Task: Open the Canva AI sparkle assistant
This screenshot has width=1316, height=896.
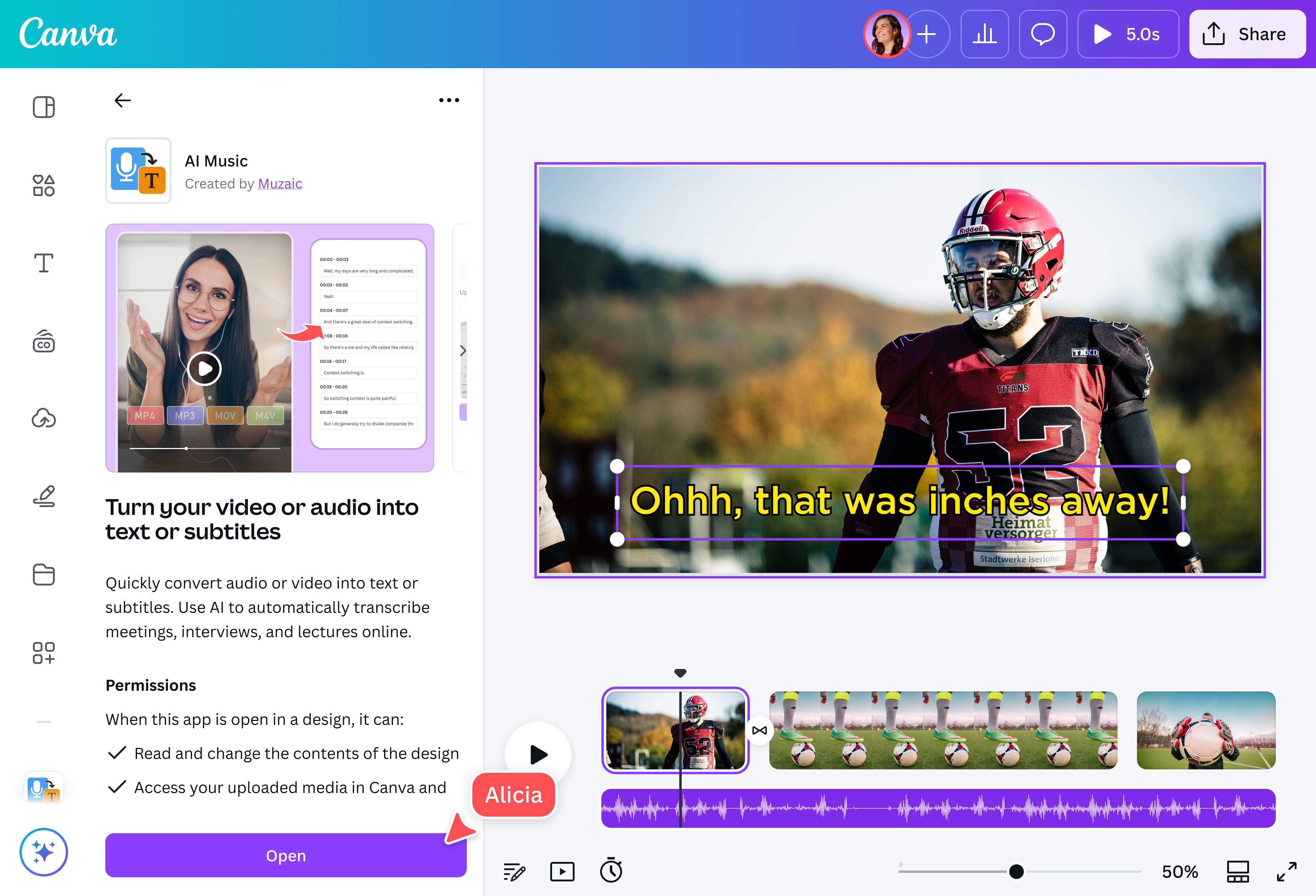Action: (x=43, y=852)
